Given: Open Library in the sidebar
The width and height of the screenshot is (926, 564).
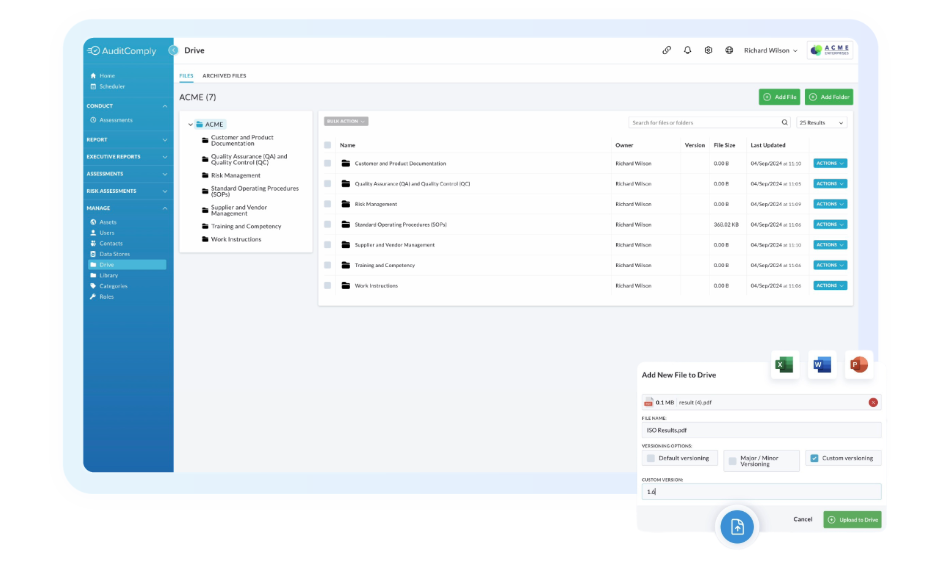Looking at the screenshot, I should [x=108, y=275].
